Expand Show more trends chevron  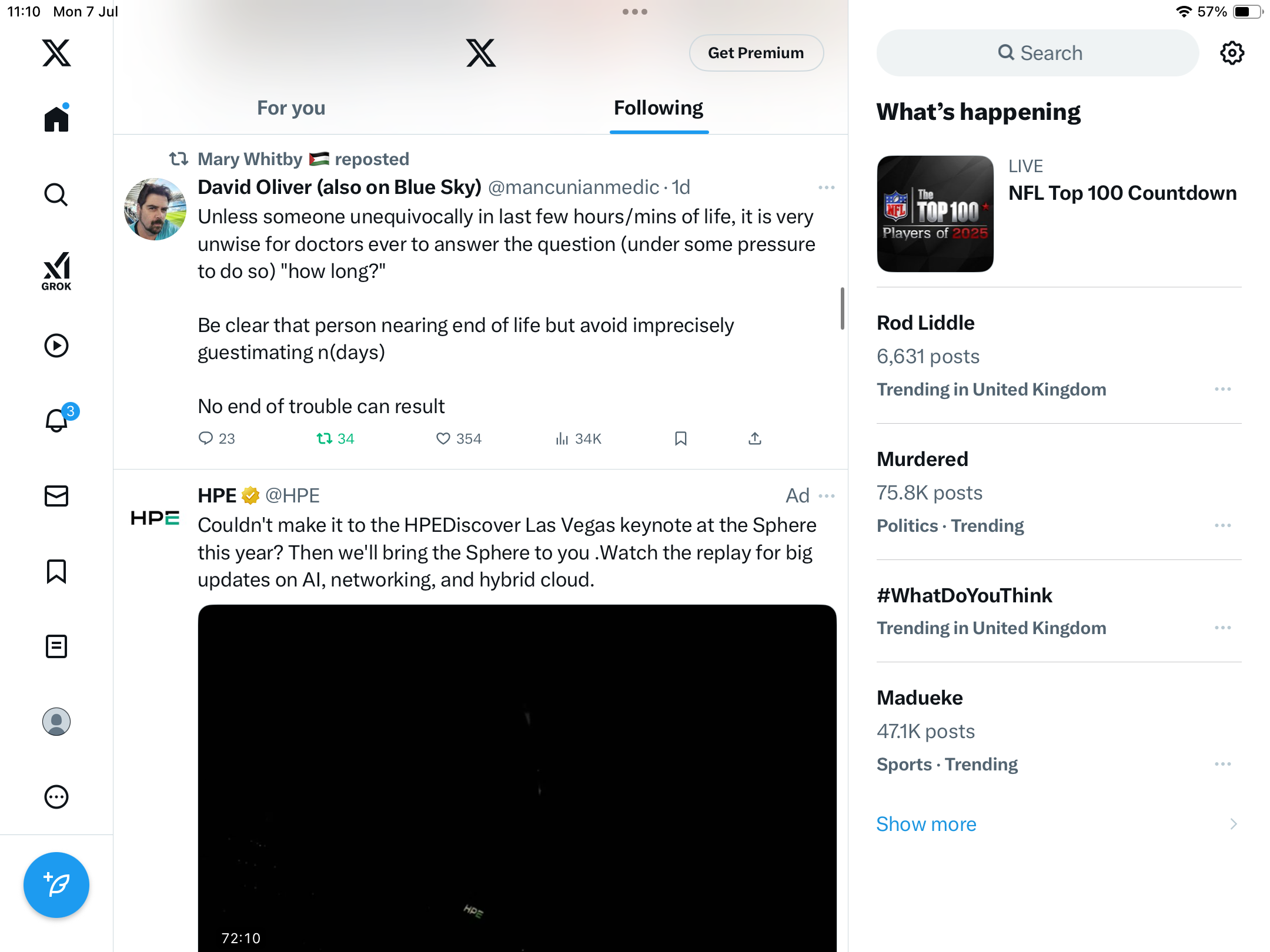pos(1234,824)
